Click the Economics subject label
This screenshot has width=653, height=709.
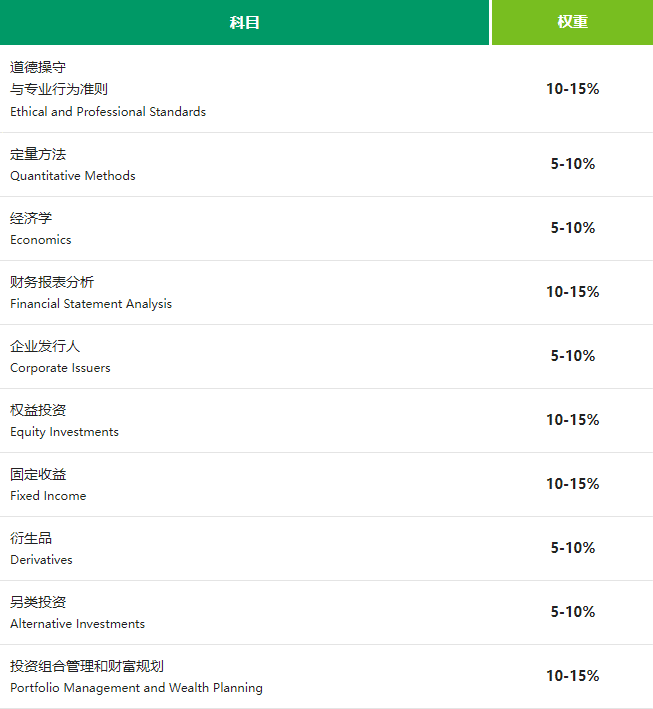tap(41, 240)
